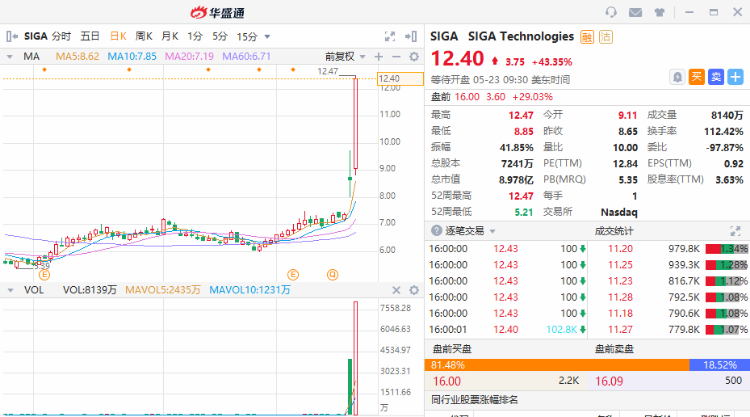This screenshot has height=417, width=750.
Task: Select 月K monthly candlestick tab
Action: [x=170, y=36]
